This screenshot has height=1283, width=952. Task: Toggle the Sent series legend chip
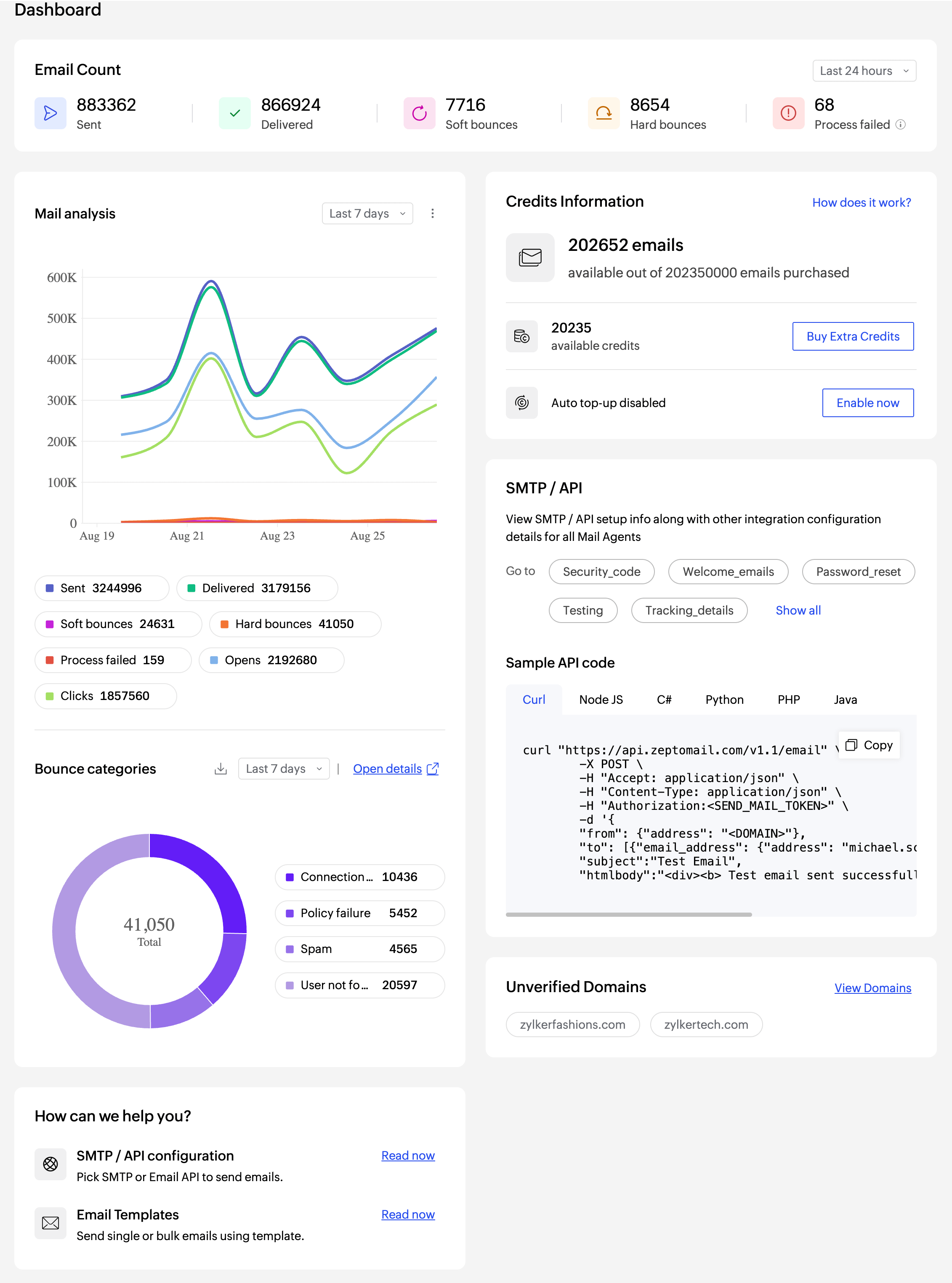(x=101, y=588)
